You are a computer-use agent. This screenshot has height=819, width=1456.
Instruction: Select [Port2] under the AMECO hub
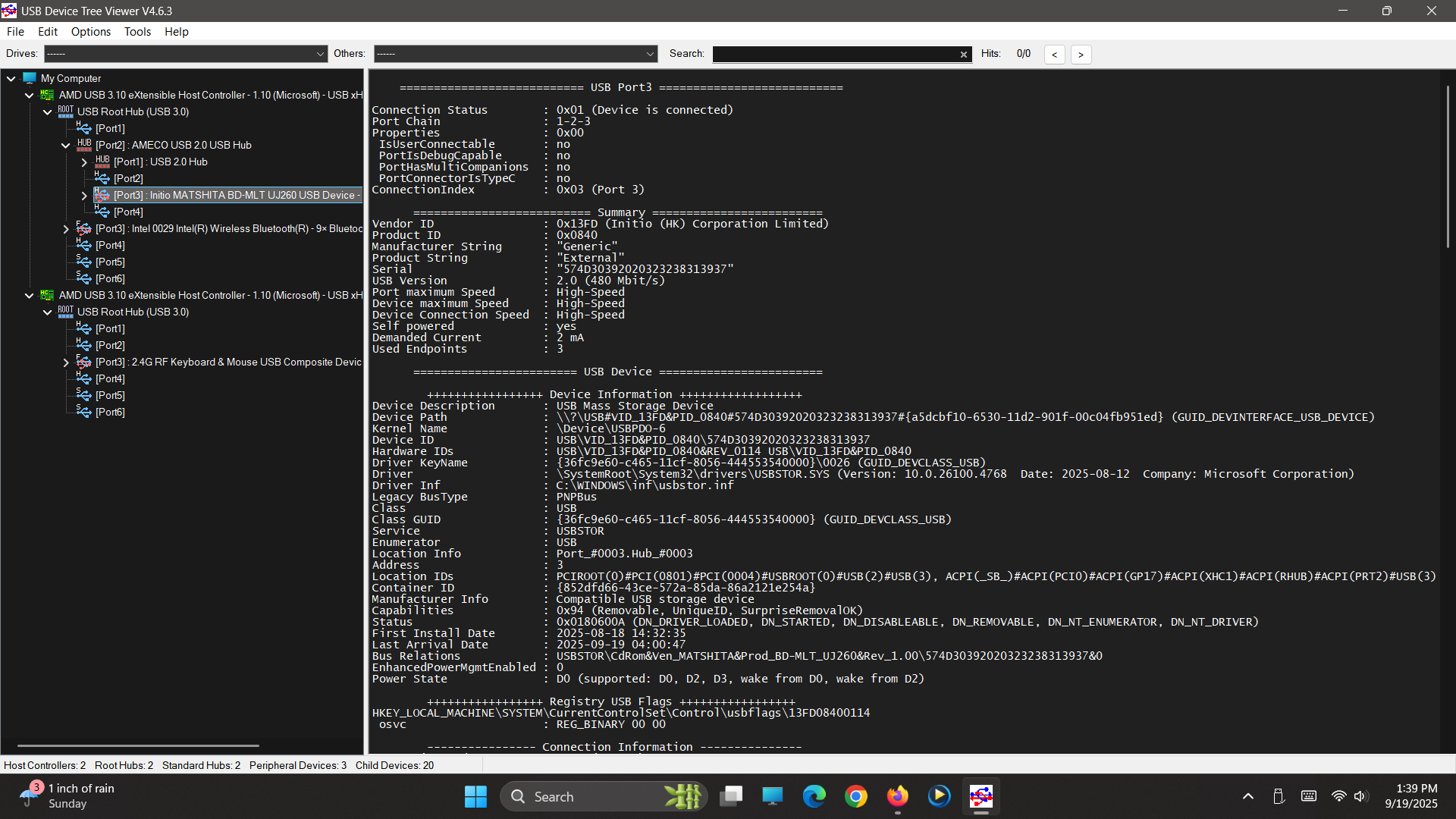(x=128, y=178)
